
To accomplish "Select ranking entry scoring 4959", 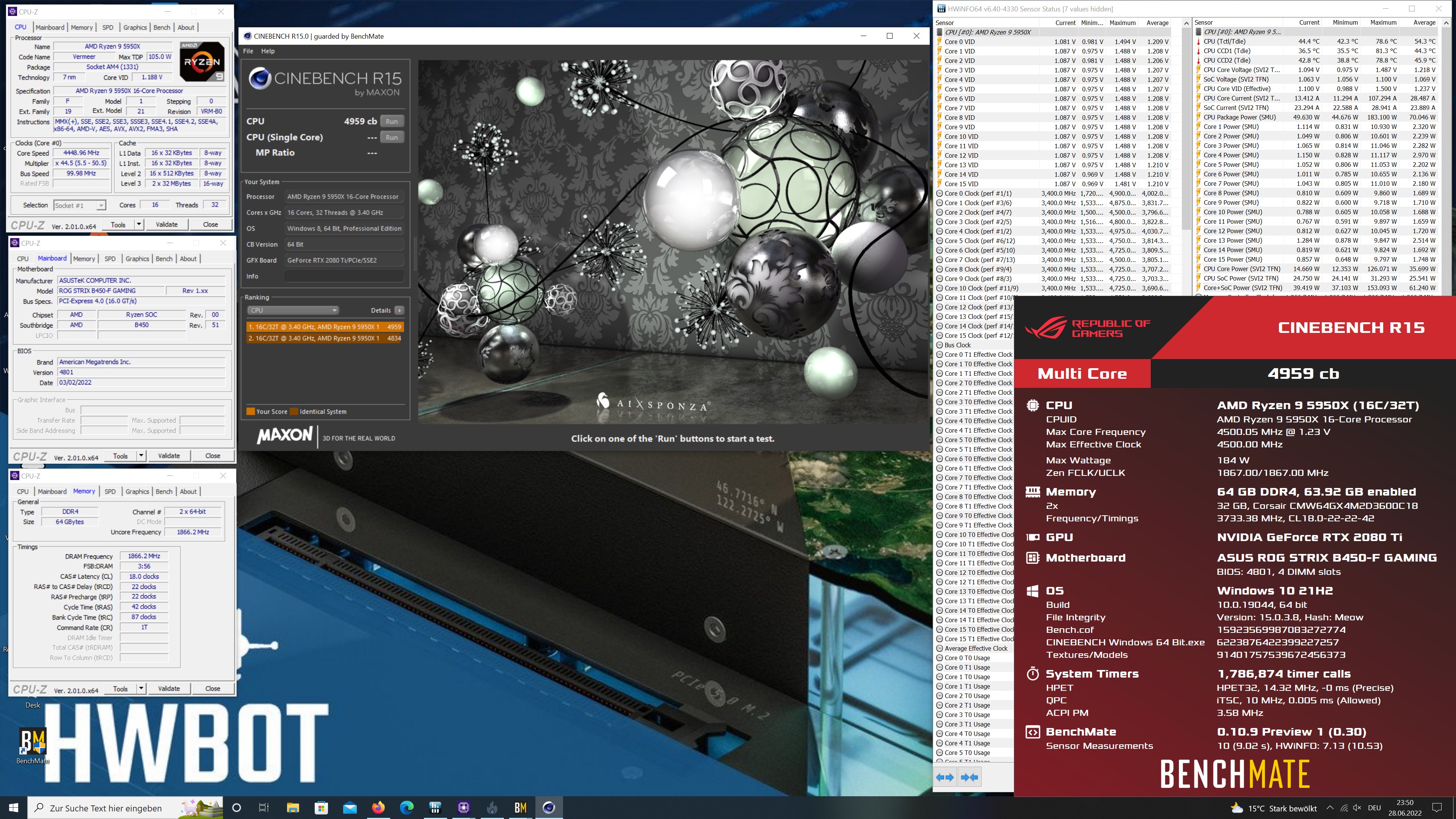I will coord(325,327).
